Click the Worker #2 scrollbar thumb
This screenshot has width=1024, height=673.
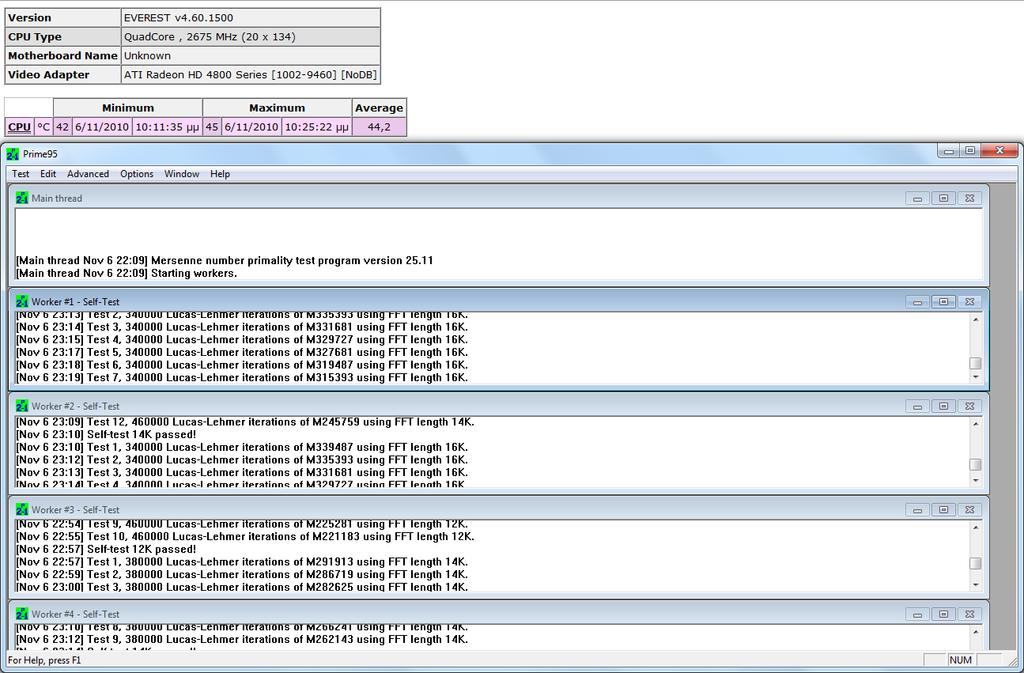(976, 464)
